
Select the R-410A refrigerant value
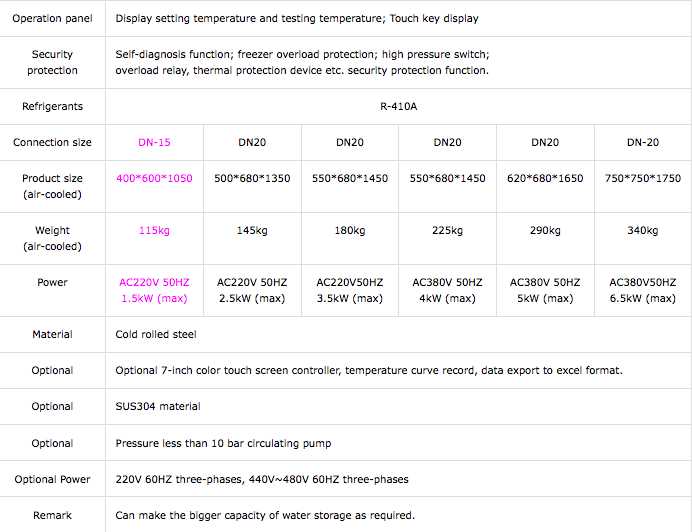pyautogui.click(x=398, y=106)
